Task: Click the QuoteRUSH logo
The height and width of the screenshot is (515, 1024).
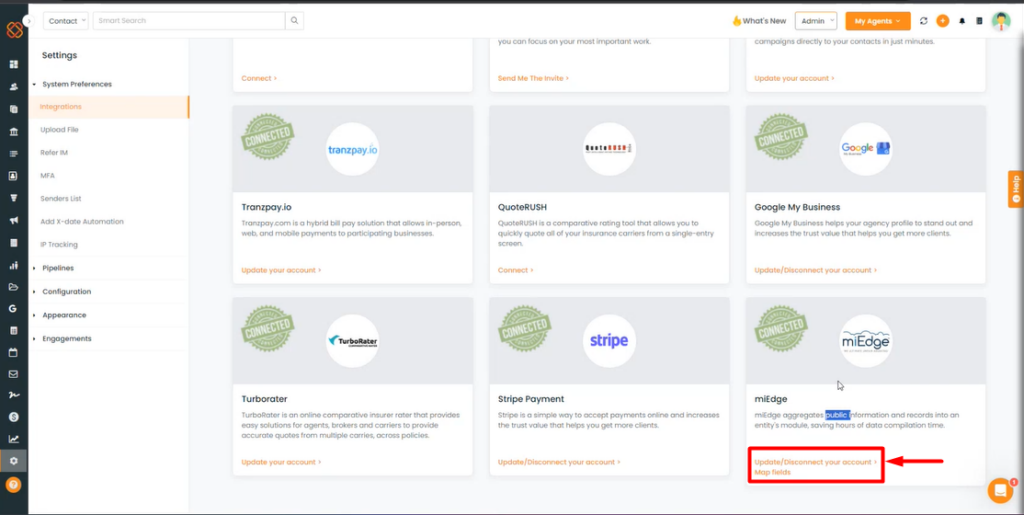Action: click(609, 149)
